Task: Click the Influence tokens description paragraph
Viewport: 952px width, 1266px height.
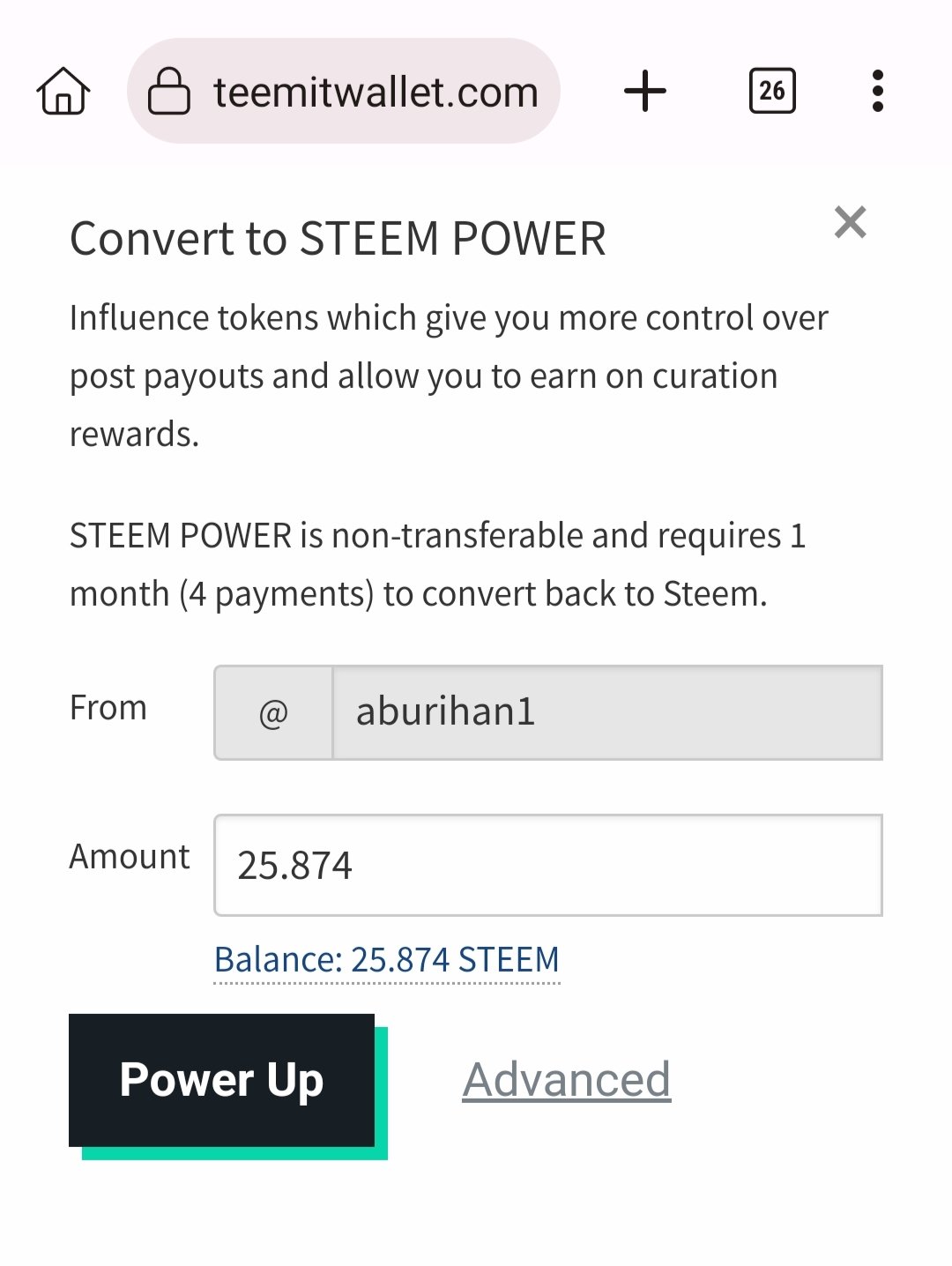Action: 450,376
